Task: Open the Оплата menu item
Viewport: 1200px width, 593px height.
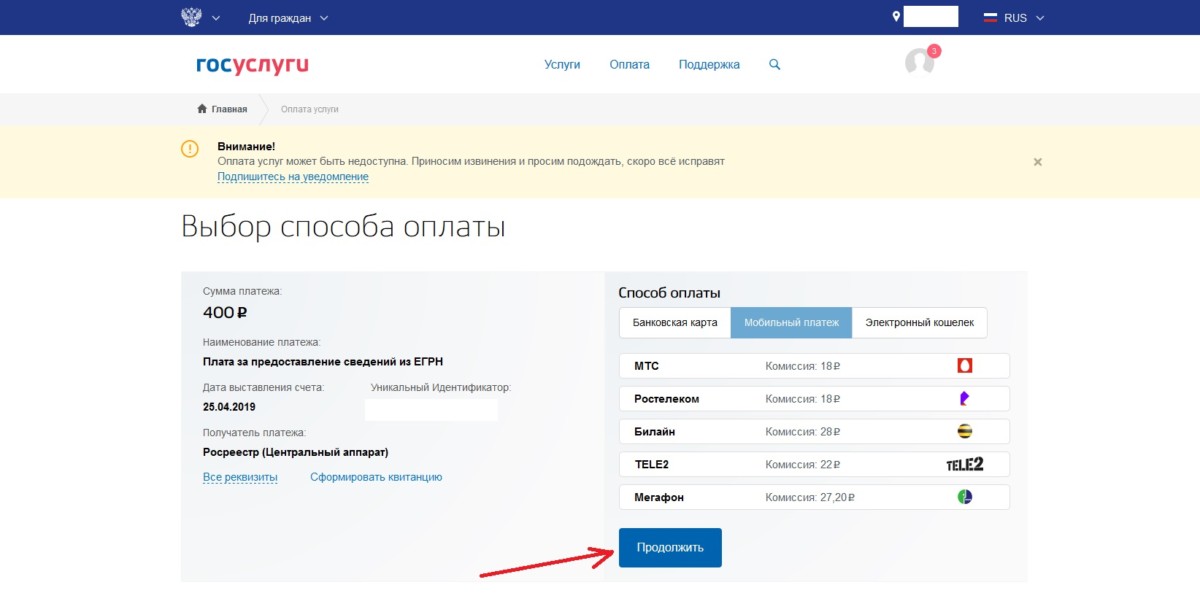Action: tap(629, 64)
